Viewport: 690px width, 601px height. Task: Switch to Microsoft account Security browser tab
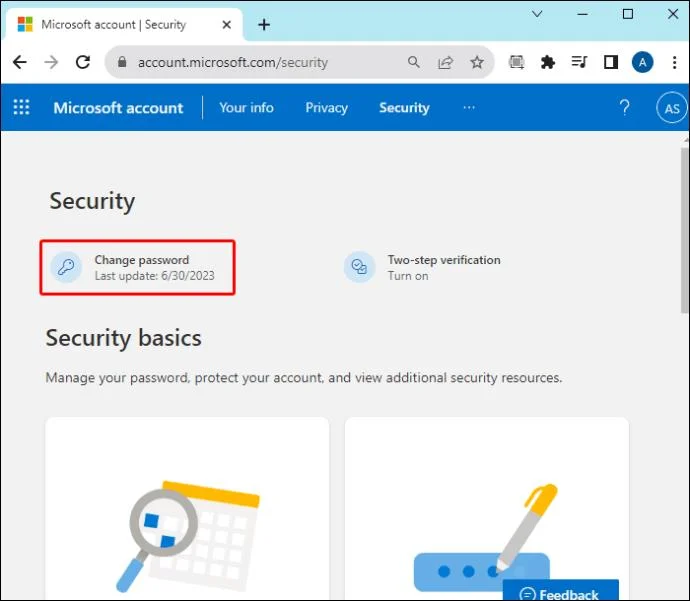(123, 25)
